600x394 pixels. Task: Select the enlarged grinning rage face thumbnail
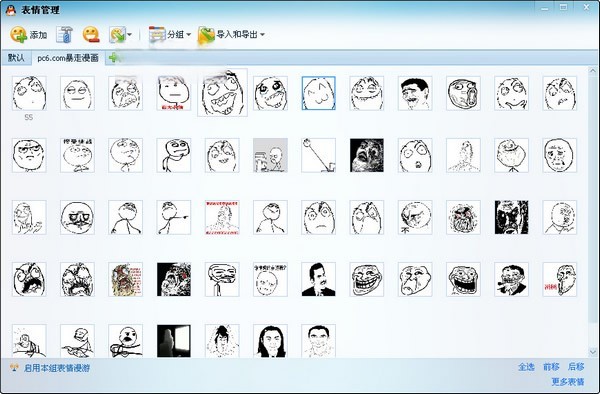[222, 92]
